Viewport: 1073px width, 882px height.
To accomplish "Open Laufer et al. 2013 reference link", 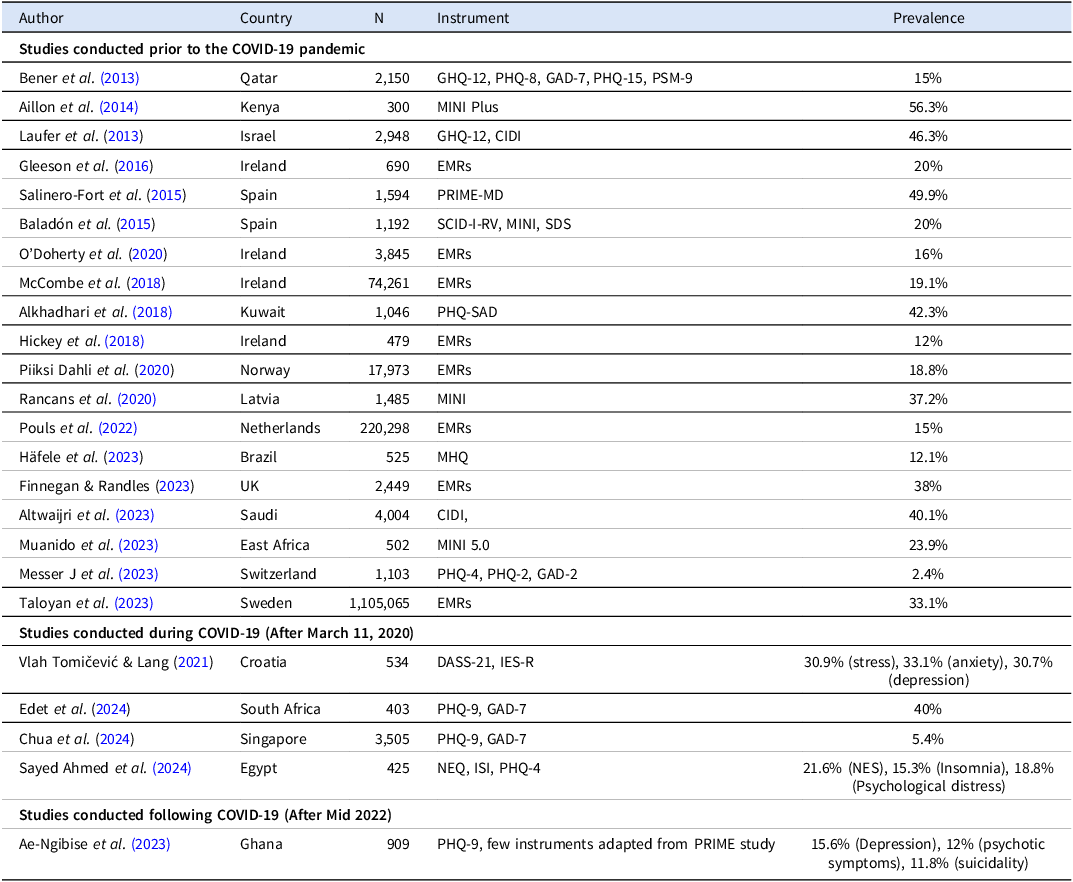I will coord(116,136).
